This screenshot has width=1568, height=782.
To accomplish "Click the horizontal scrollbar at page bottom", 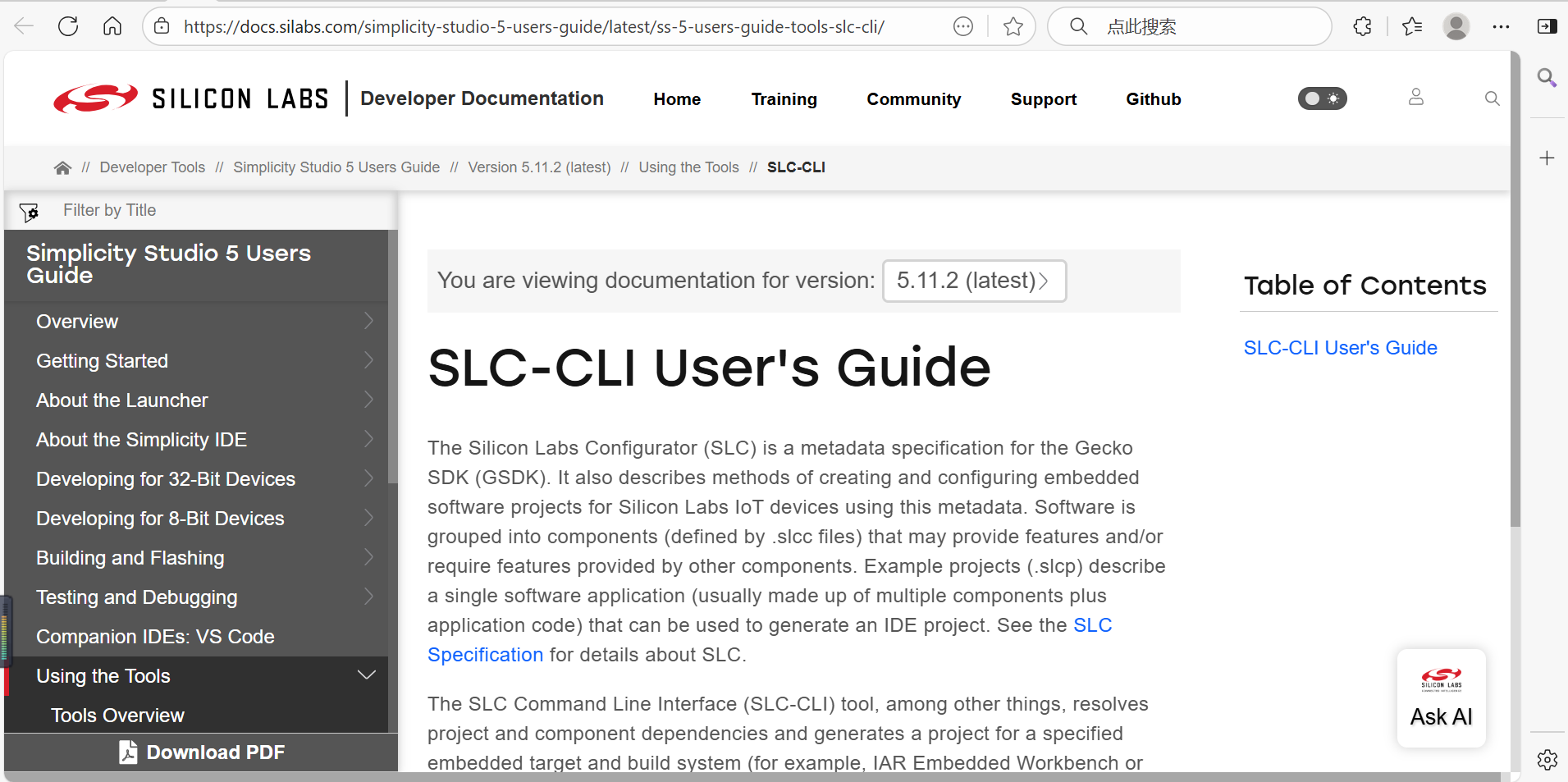I will point(752,776).
